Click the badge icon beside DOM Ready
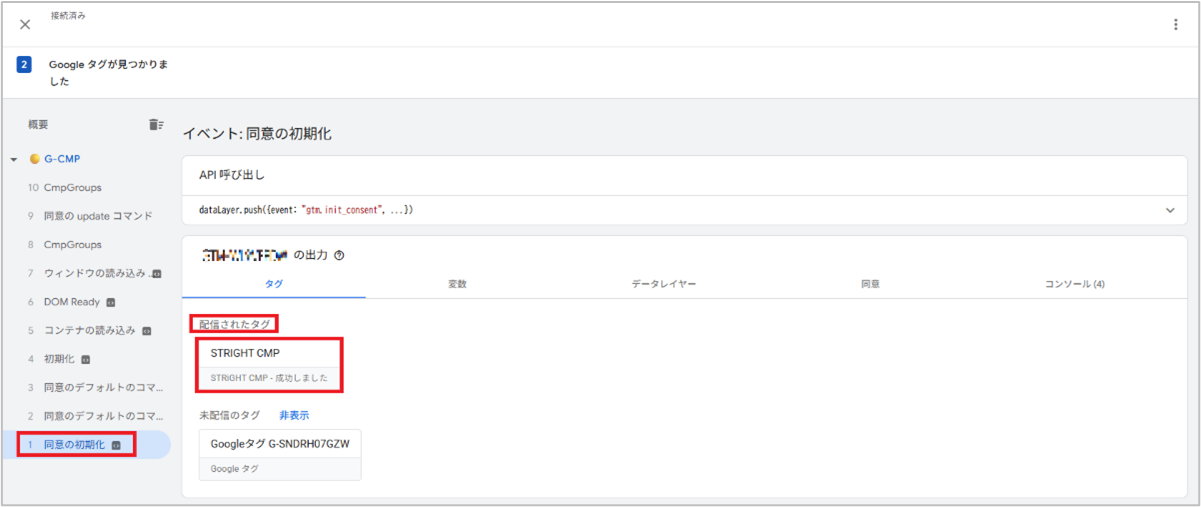The image size is (1201, 507). click(x=111, y=302)
